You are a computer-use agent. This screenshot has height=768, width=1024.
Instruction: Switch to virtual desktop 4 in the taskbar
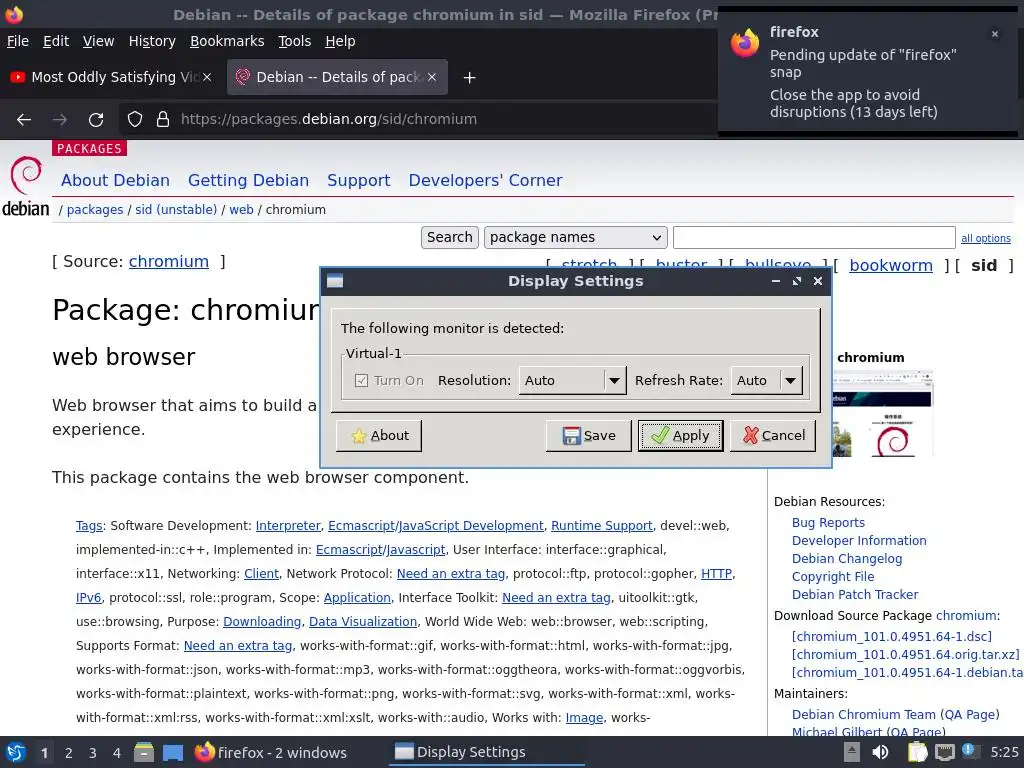pyautogui.click(x=116, y=753)
